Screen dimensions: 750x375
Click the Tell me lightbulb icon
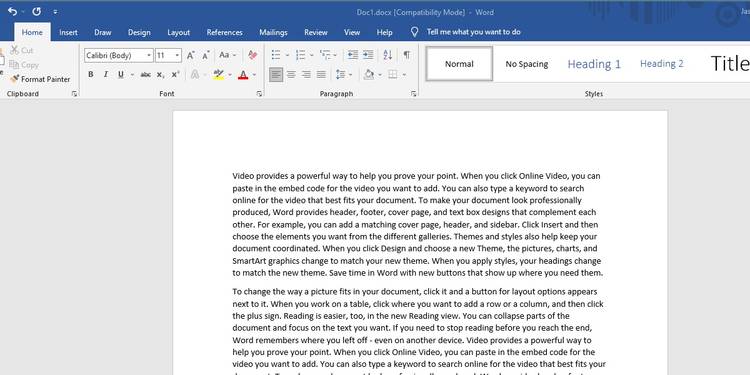pyautogui.click(x=415, y=32)
